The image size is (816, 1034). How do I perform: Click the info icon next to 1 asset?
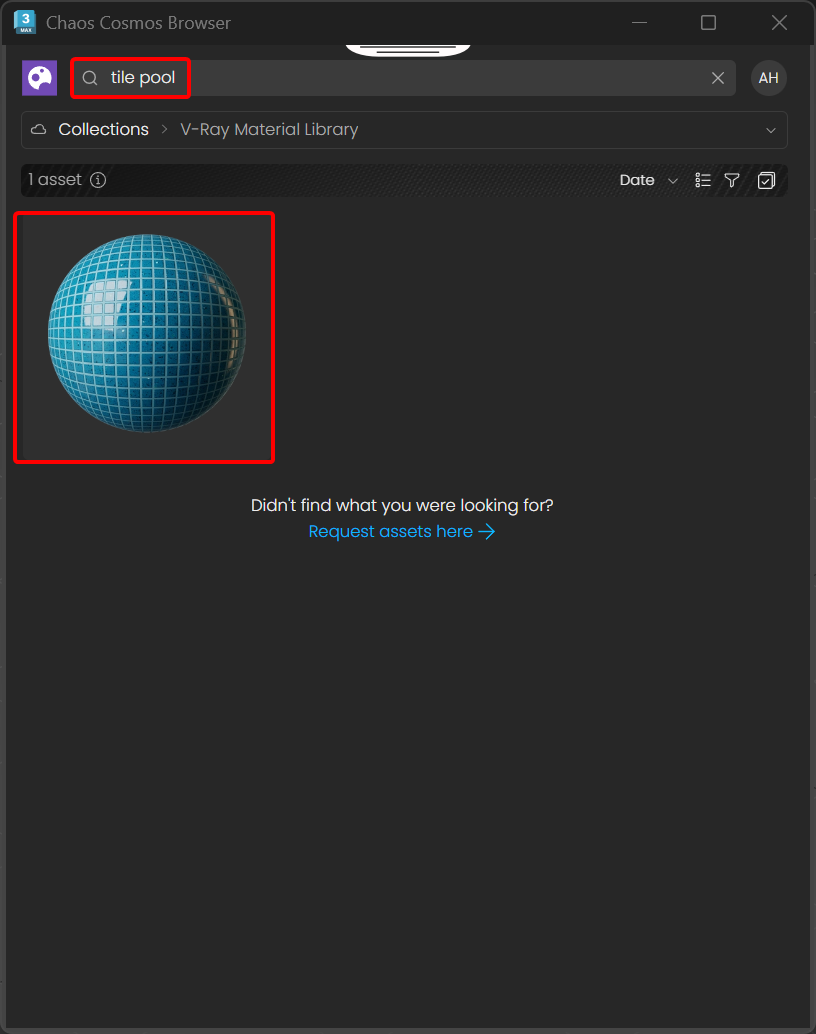click(98, 180)
